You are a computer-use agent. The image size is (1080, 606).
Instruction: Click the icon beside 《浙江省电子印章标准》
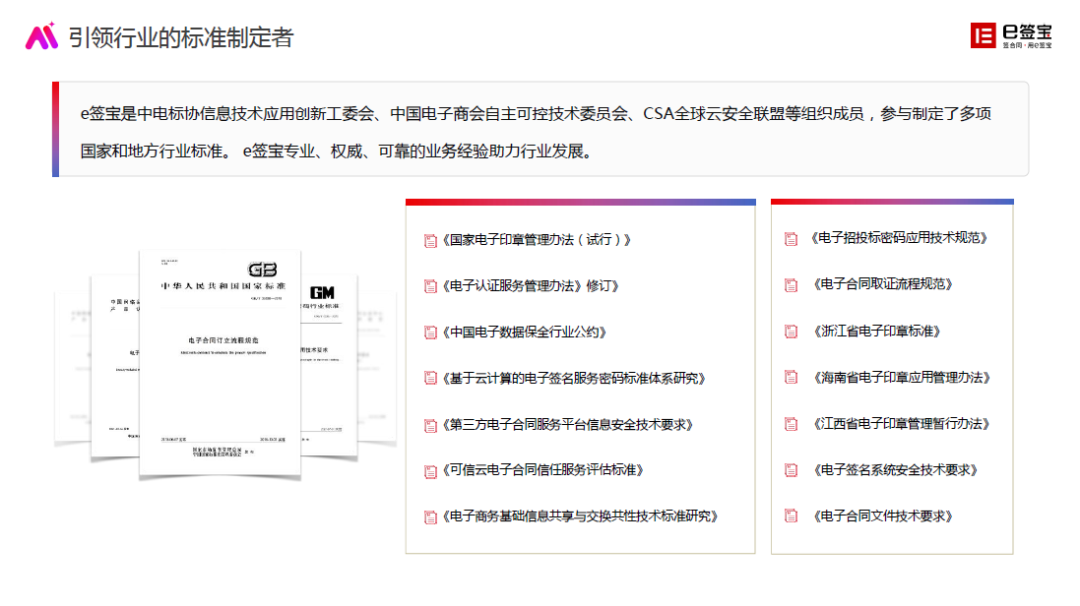click(791, 331)
